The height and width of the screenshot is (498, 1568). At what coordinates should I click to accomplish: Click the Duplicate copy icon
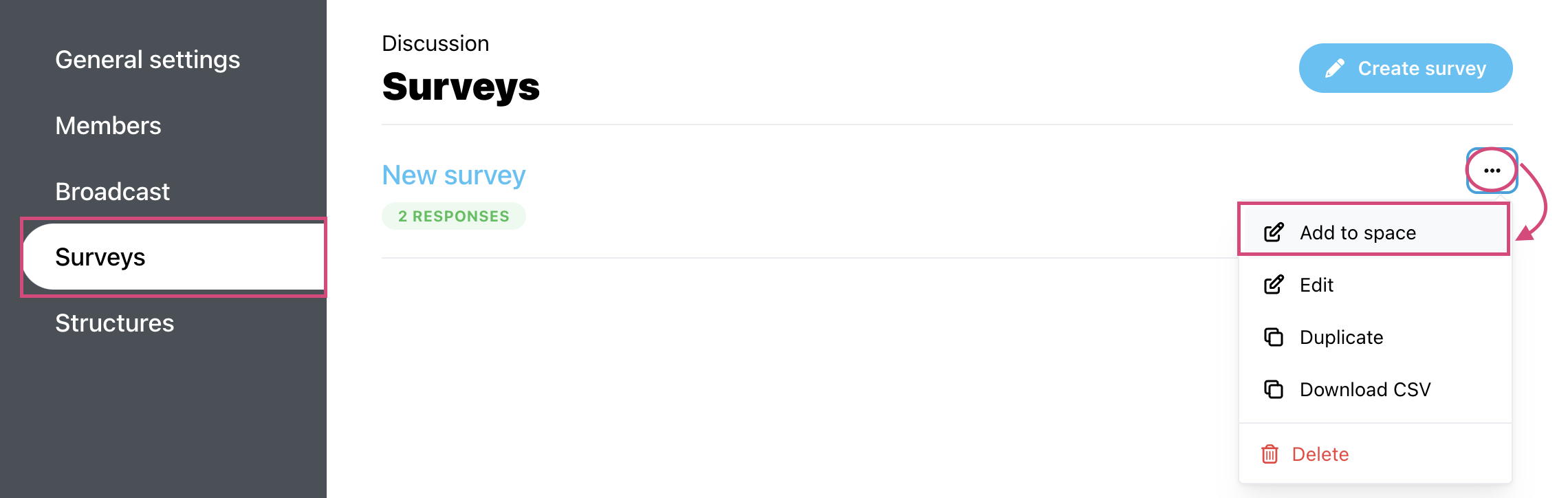(x=1274, y=337)
